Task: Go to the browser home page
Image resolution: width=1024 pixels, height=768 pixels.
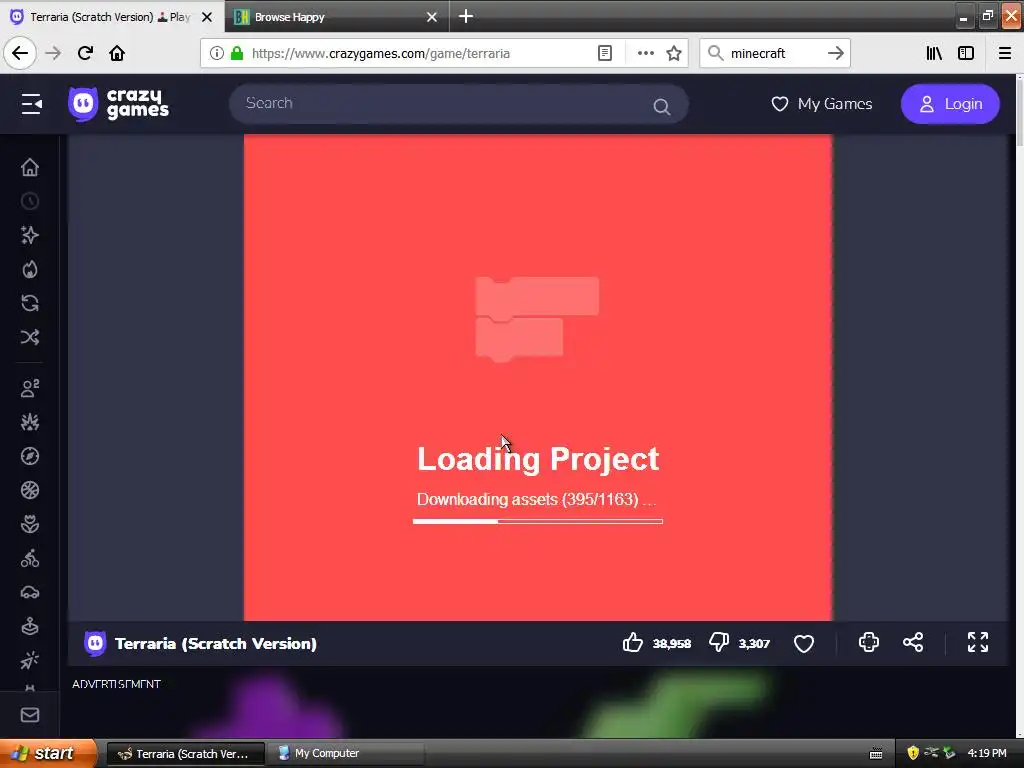Action: pyautogui.click(x=117, y=53)
